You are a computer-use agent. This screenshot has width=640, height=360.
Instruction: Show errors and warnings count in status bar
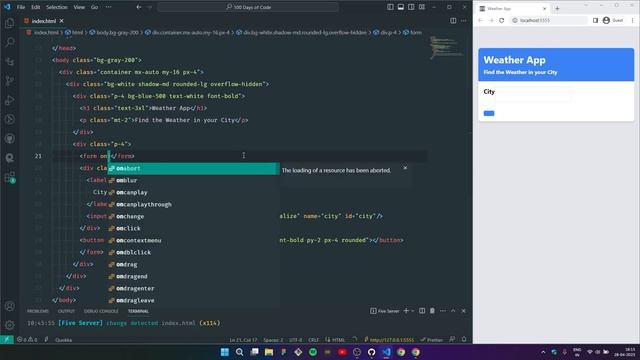point(27,340)
